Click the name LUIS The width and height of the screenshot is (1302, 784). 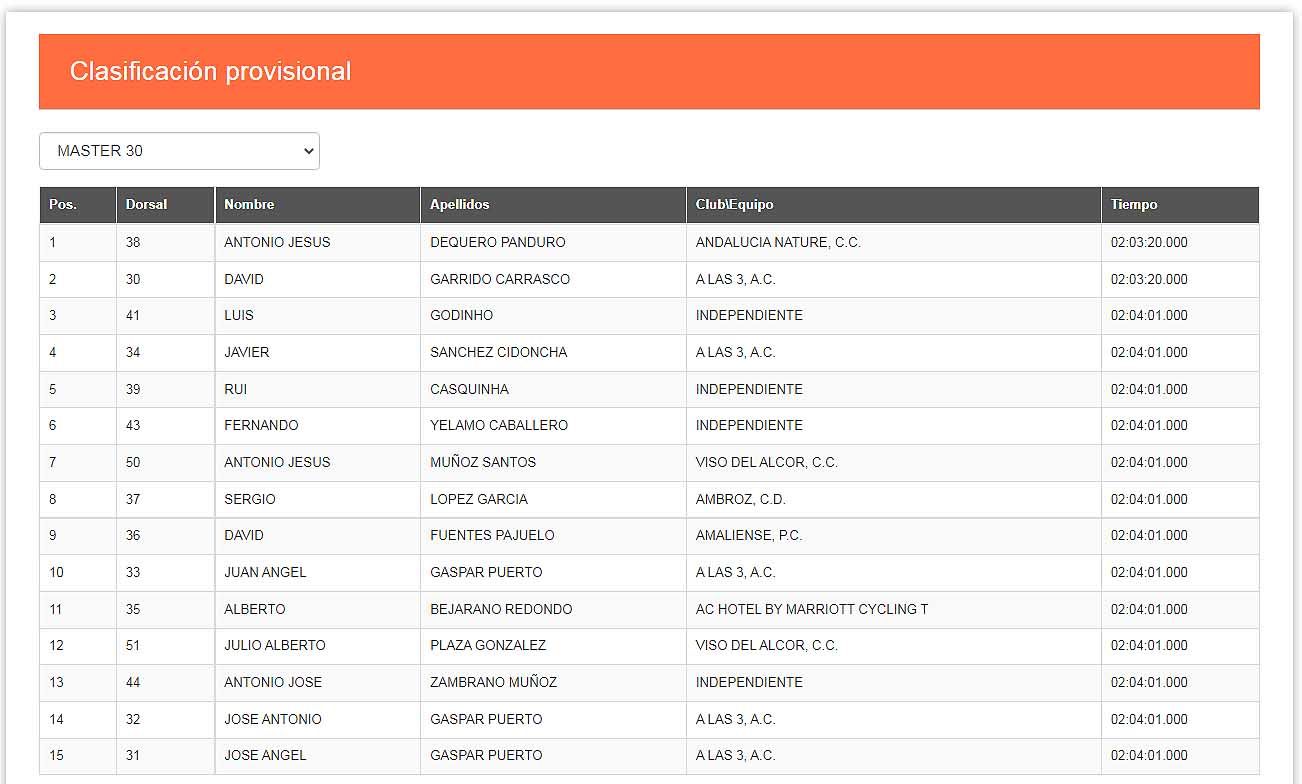239,315
